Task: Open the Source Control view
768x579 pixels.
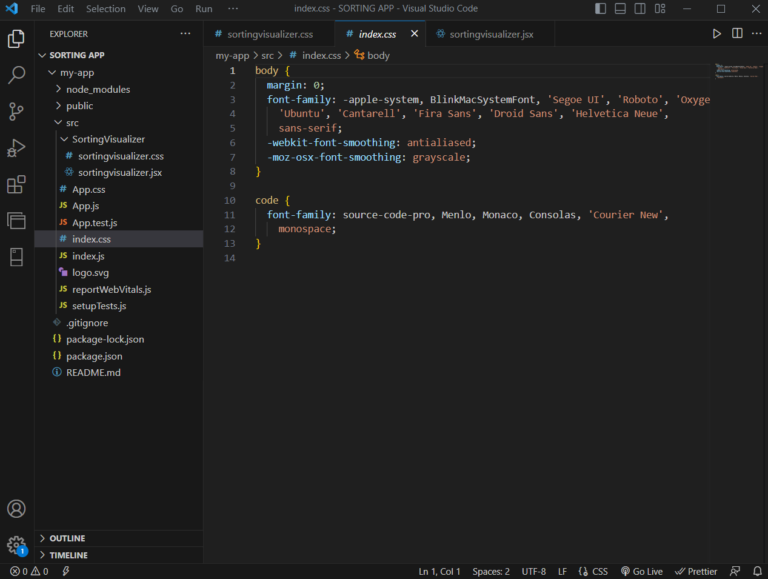Action: 16,111
